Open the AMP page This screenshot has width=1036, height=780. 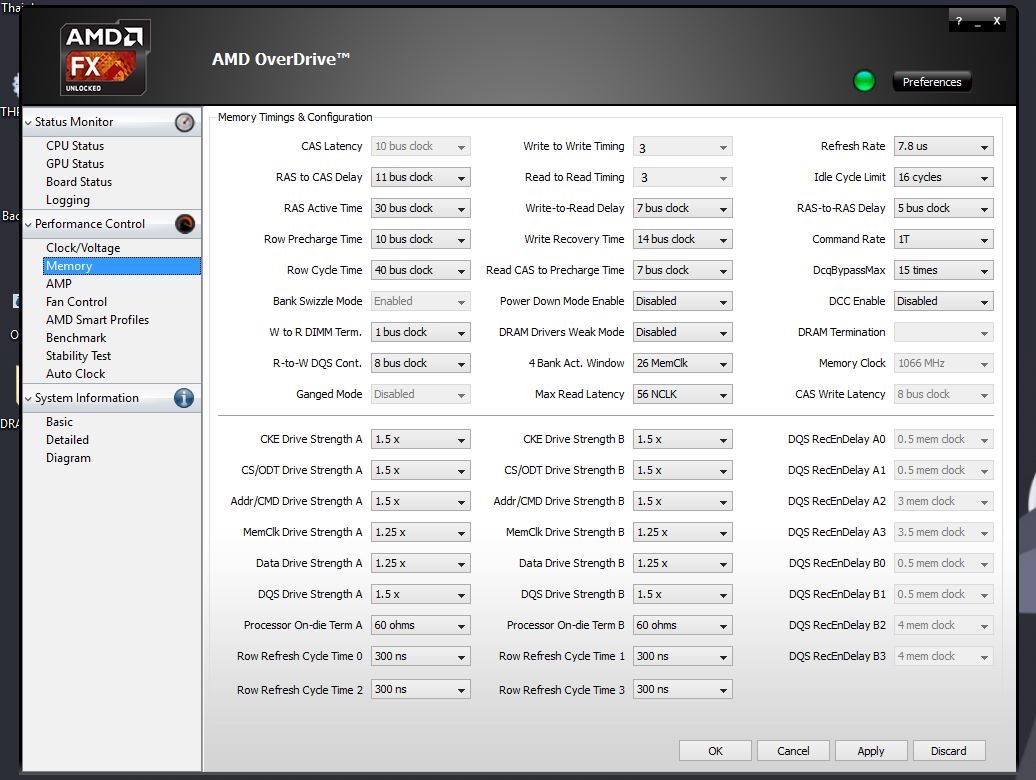(x=59, y=284)
